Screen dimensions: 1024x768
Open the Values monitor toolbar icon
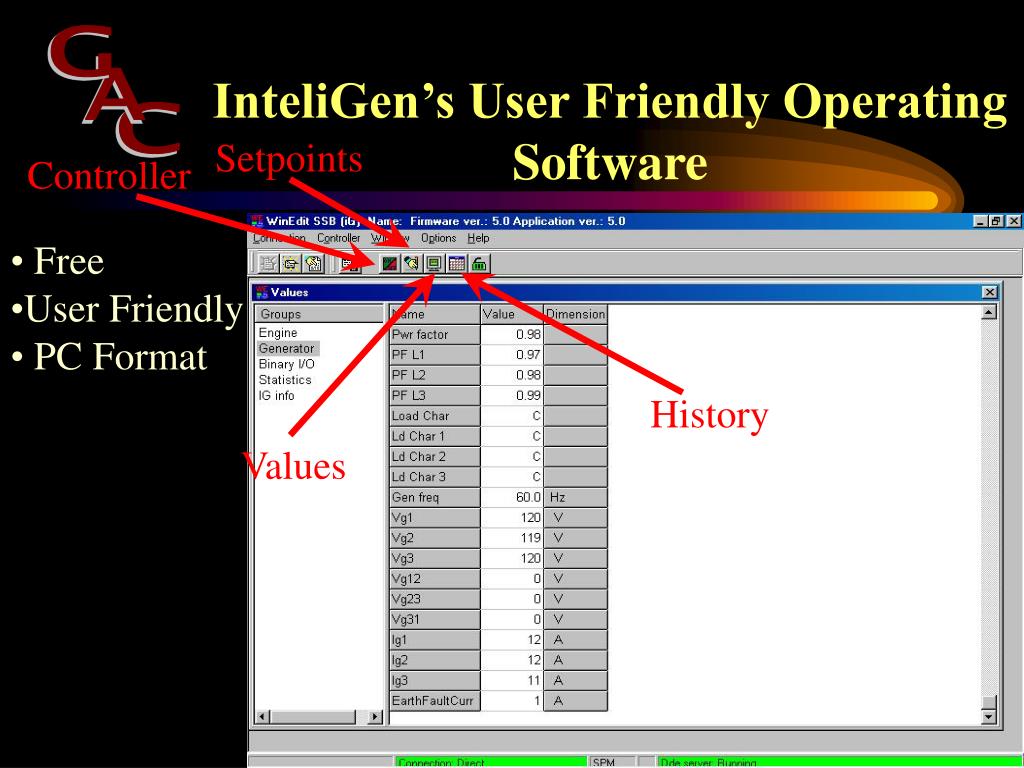434,264
